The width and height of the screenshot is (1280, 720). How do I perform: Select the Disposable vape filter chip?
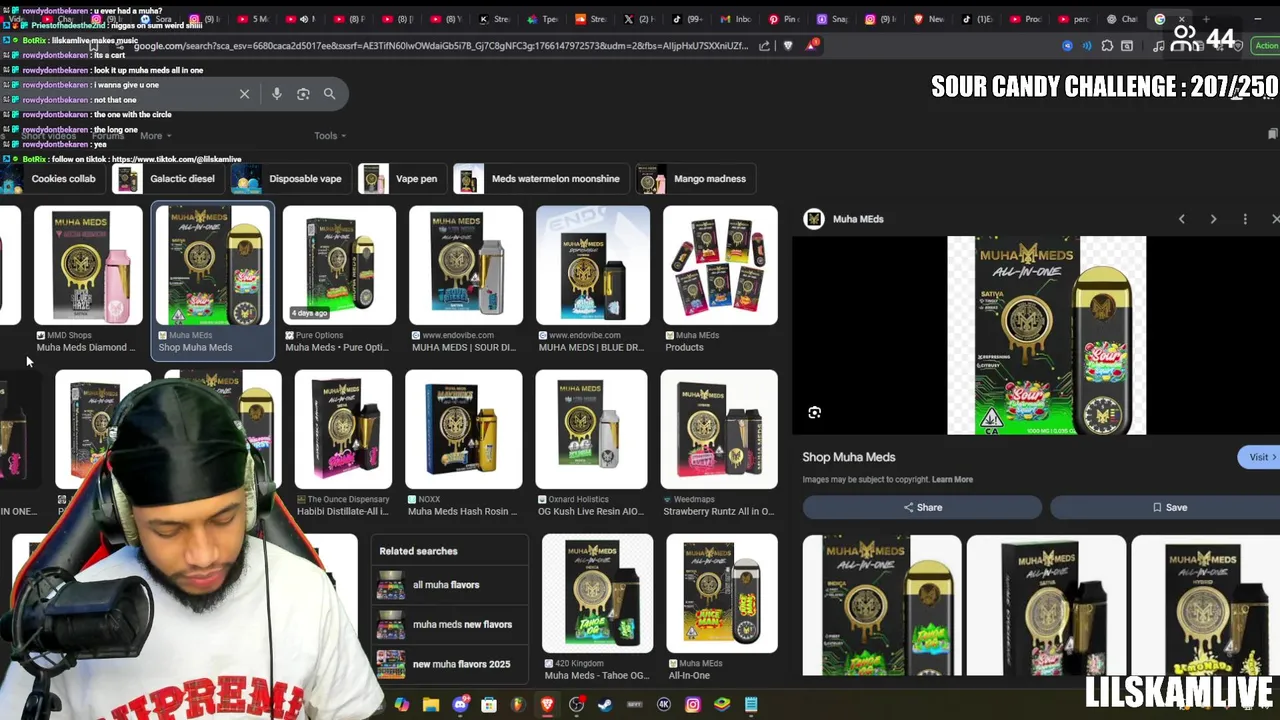289,179
